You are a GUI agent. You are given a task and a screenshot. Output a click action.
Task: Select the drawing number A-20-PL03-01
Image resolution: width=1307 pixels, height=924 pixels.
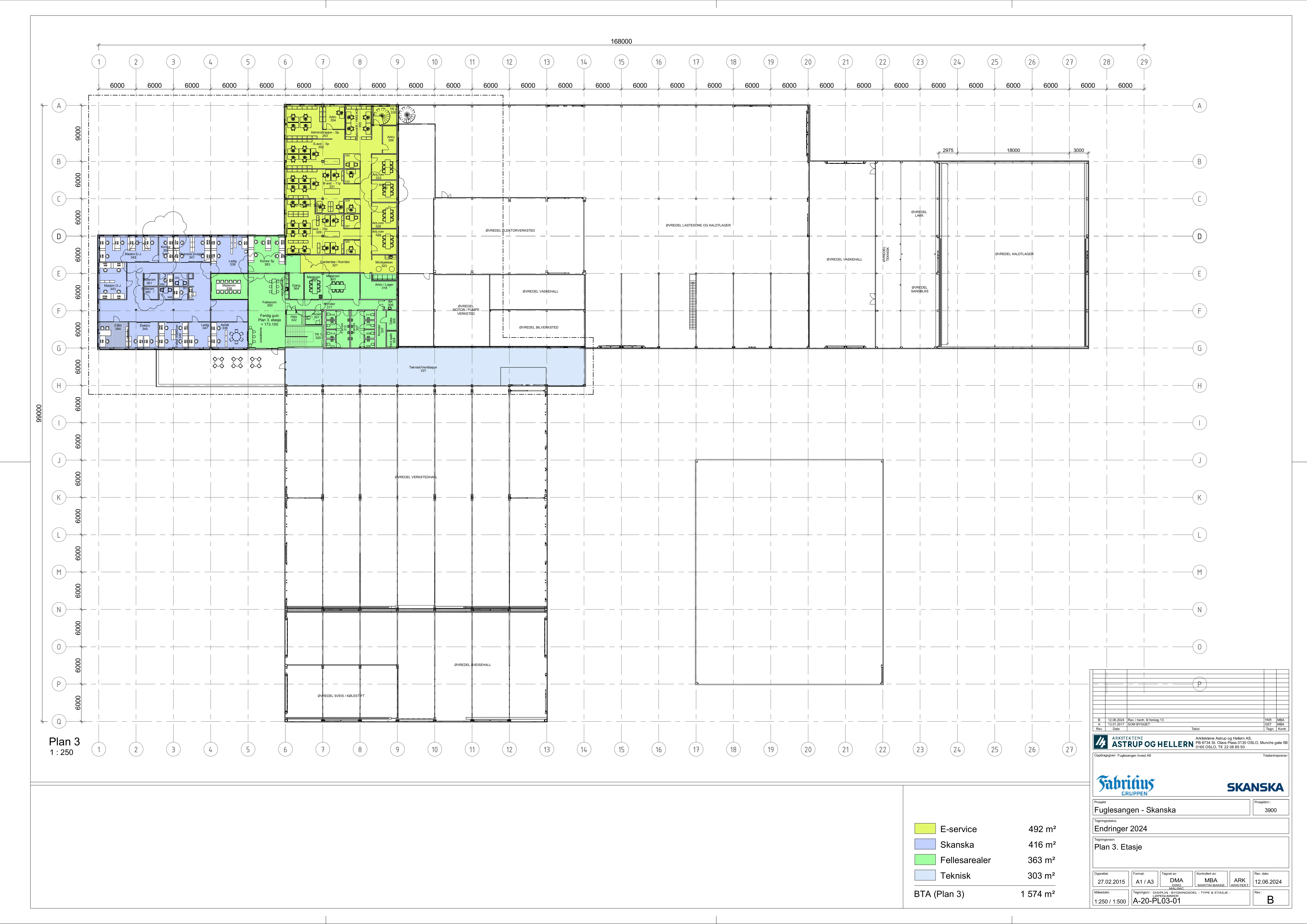pos(1157,901)
